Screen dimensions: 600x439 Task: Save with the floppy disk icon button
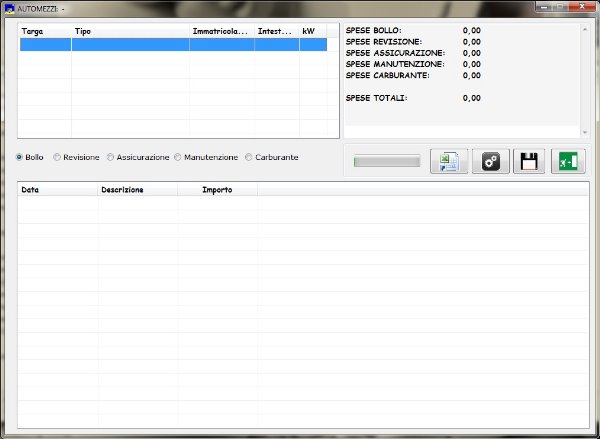point(529,162)
